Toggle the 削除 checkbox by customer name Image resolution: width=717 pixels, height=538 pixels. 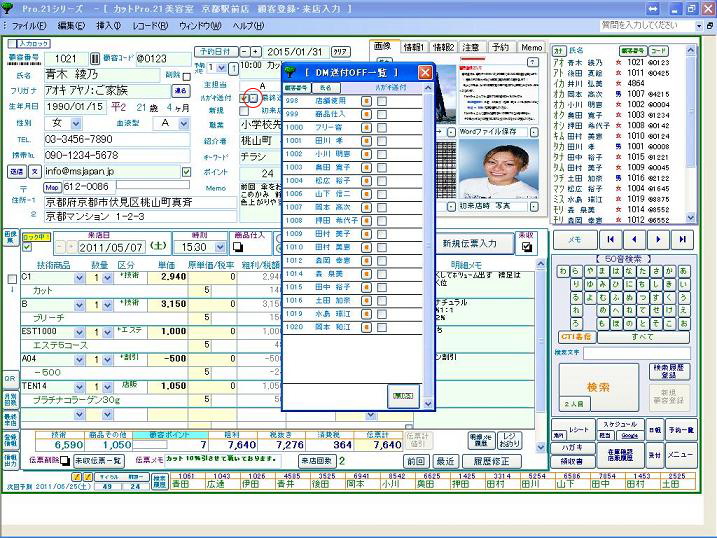(x=187, y=76)
